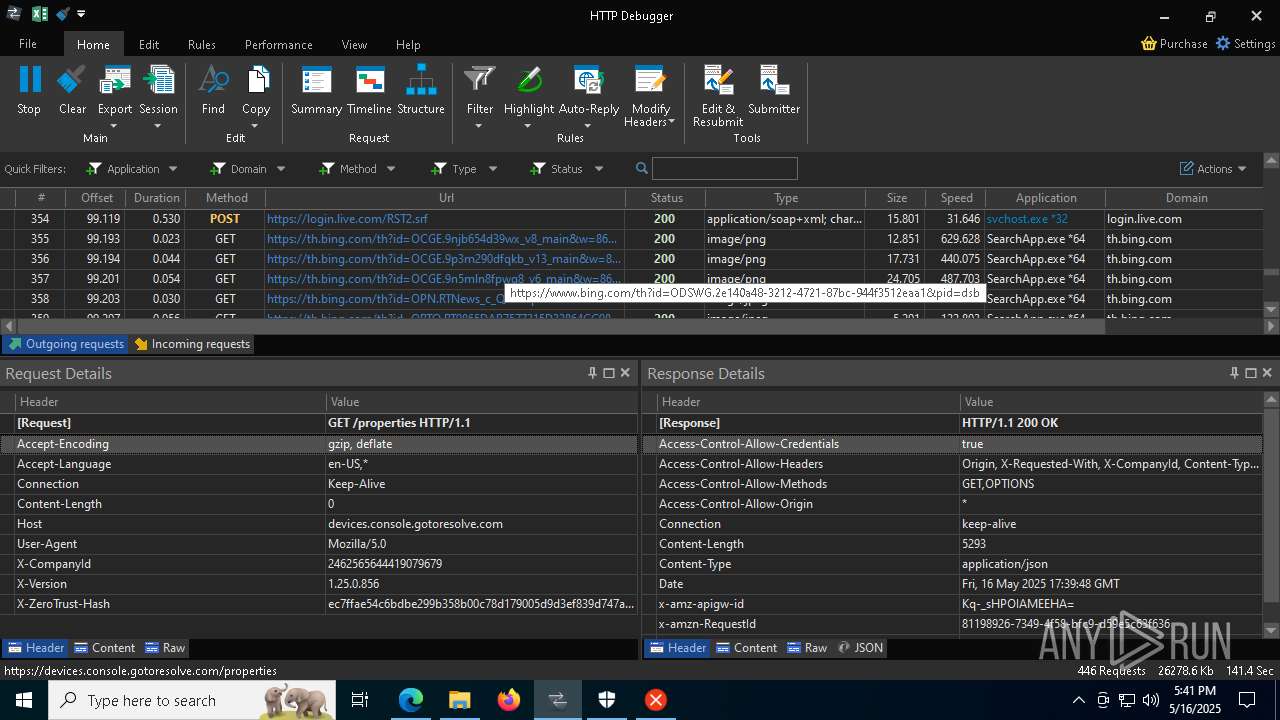Expand the Session dropdown arrow

[x=158, y=126]
